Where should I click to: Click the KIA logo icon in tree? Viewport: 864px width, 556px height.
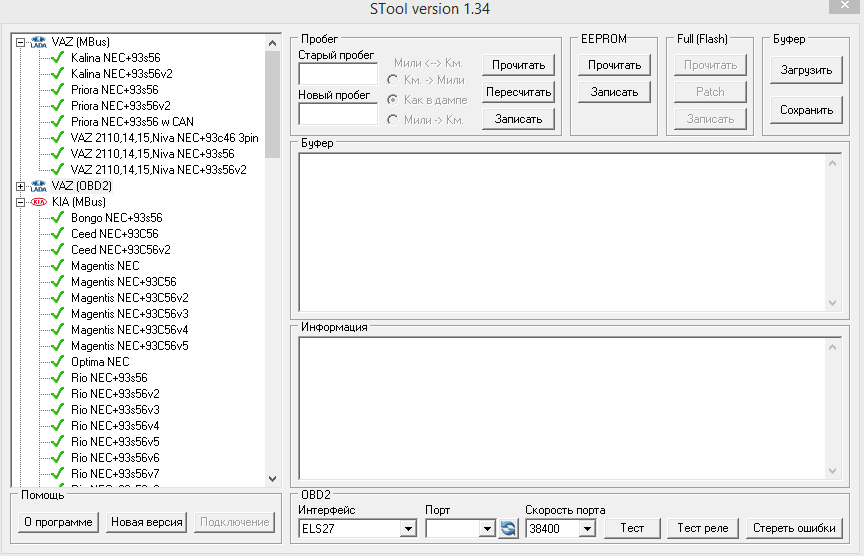[39, 202]
